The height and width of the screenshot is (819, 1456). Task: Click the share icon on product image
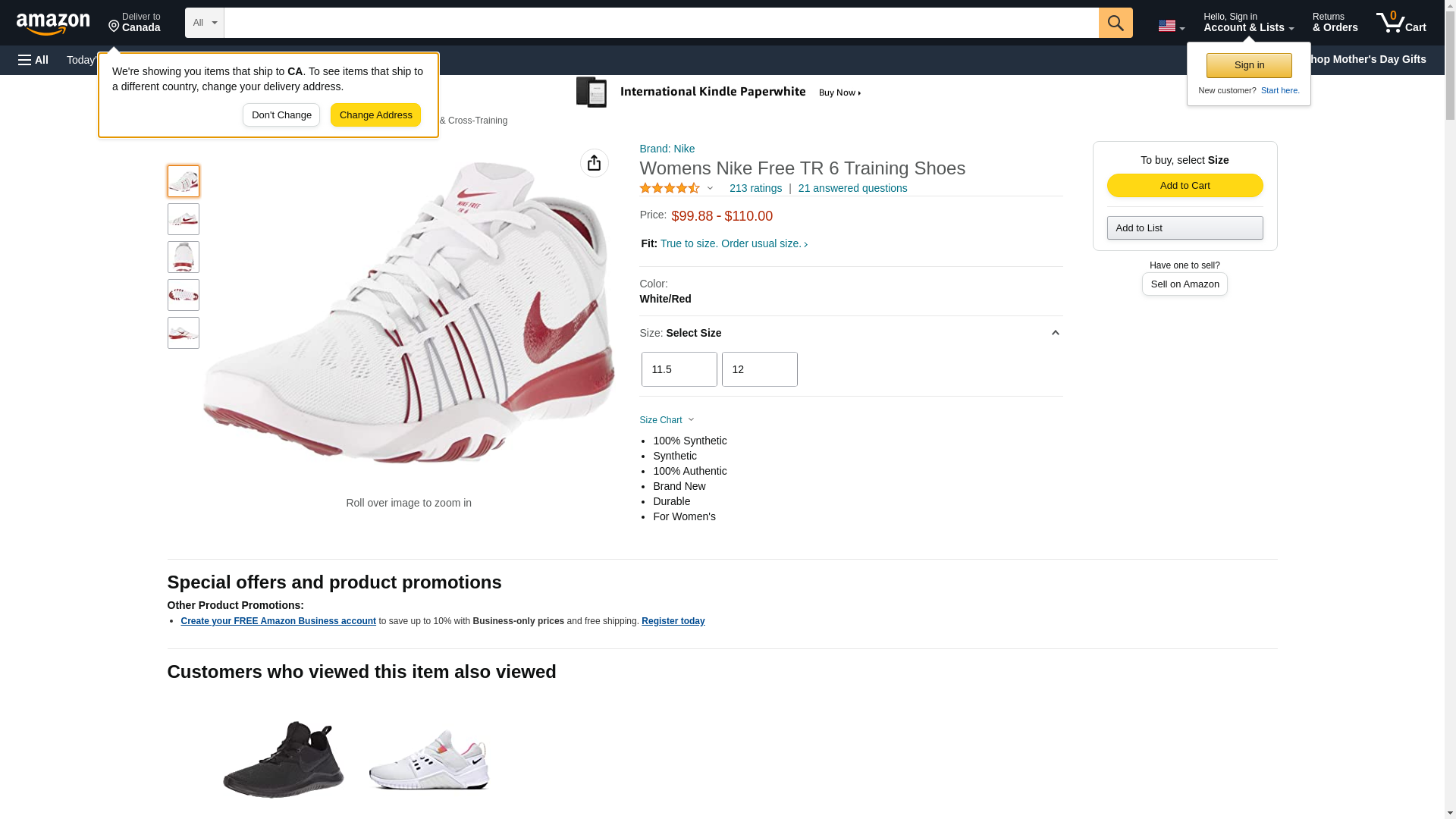tap(594, 163)
